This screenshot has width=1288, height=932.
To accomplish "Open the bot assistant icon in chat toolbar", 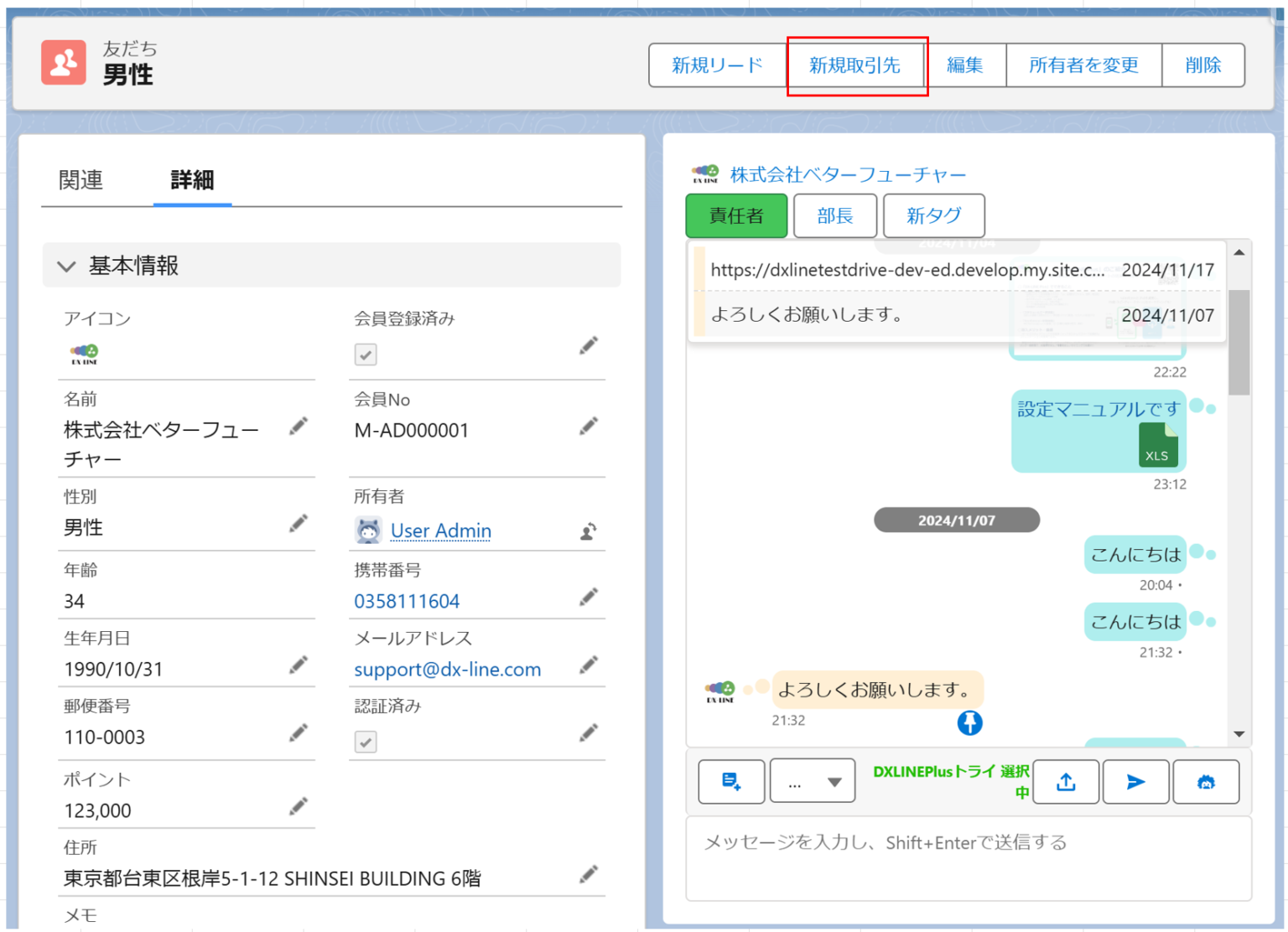I will [x=1206, y=781].
